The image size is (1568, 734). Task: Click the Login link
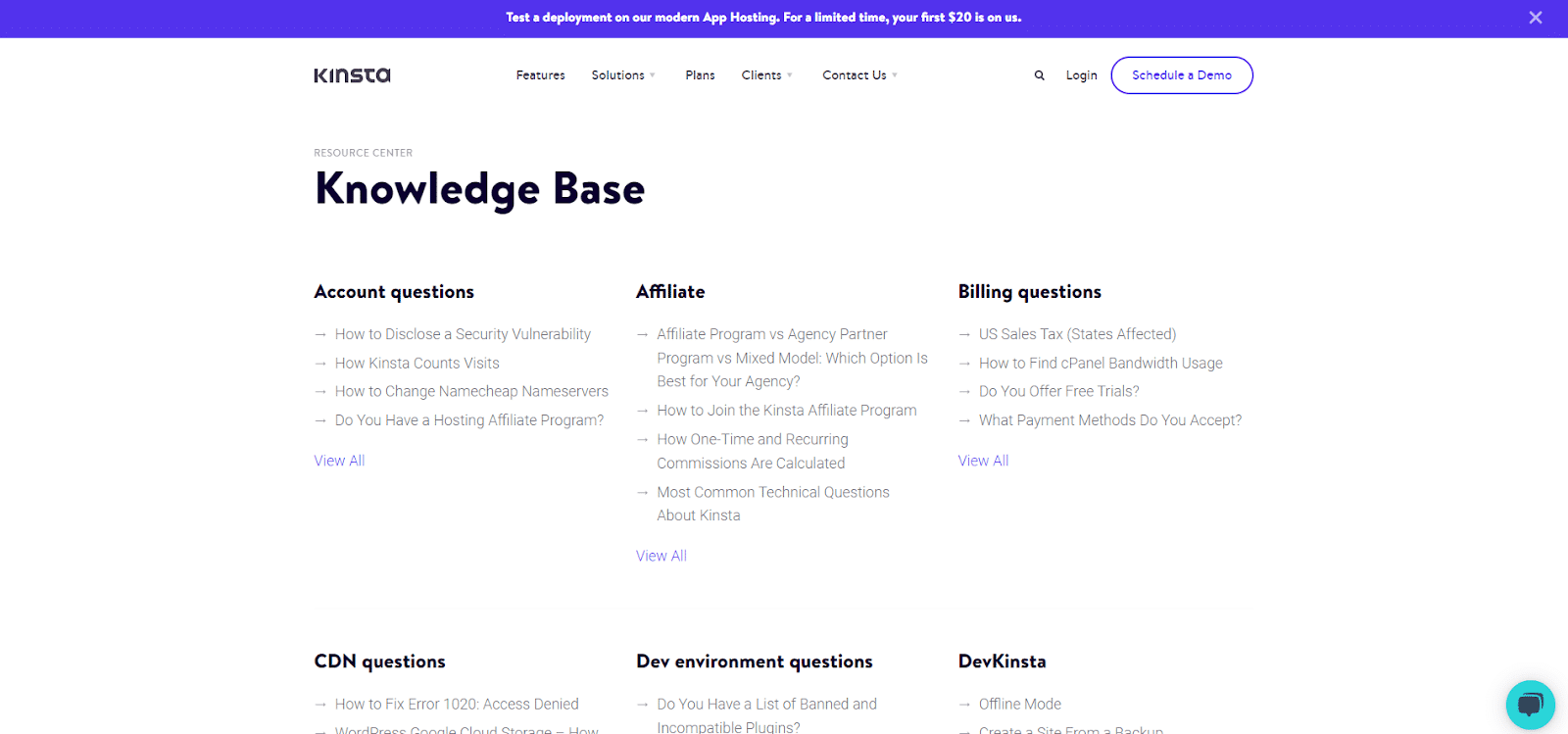coord(1081,75)
